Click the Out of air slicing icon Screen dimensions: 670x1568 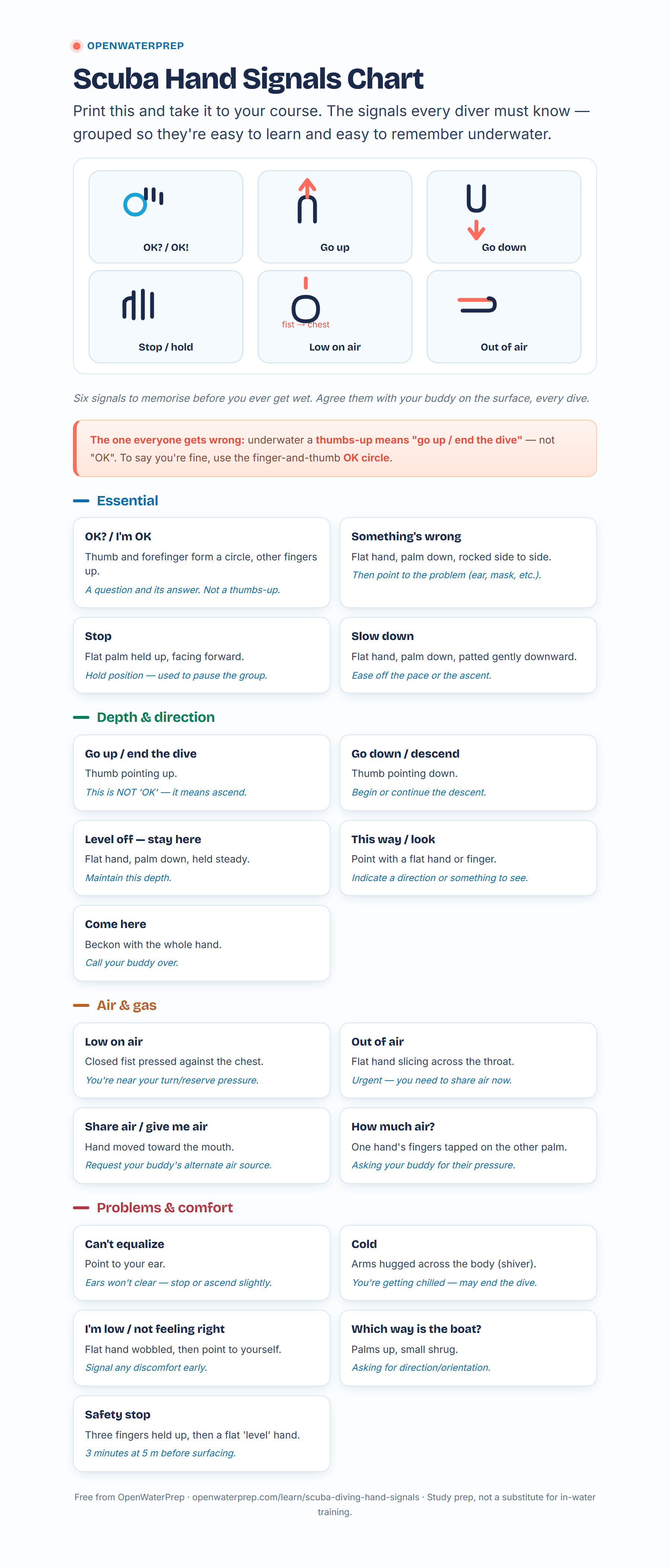click(x=477, y=304)
